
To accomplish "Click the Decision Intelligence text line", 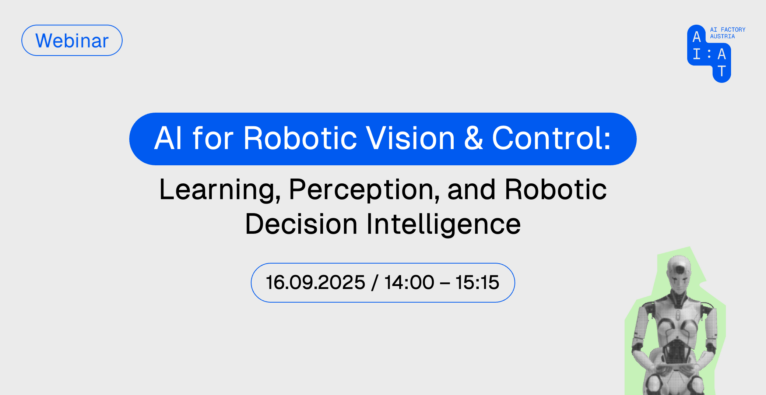I will [383, 225].
